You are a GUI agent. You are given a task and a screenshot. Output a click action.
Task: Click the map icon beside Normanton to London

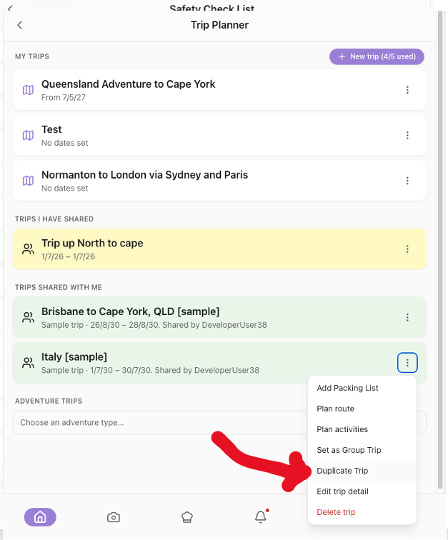(28, 181)
